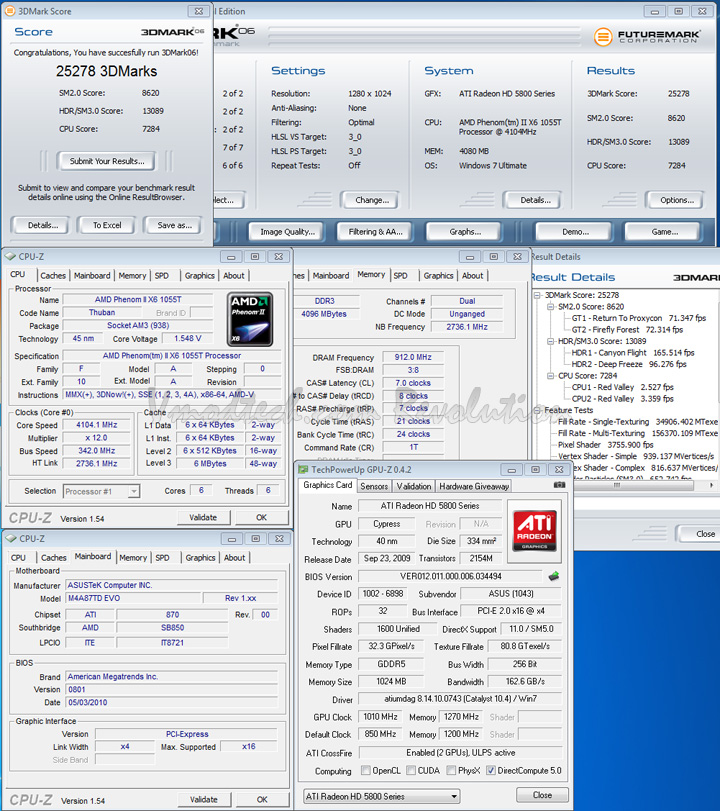This screenshot has width=720, height=811.
Task: Open Mainboard tab in top CPU-Z window
Action: [x=92, y=276]
